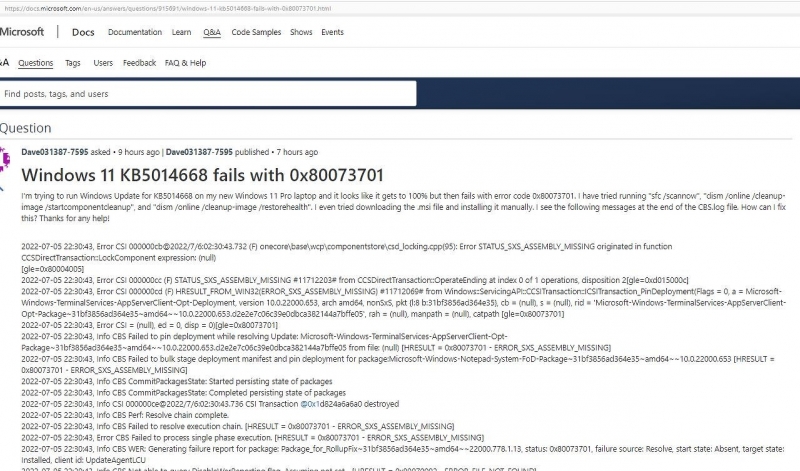Switch to the Questions tab
800x471 pixels.
(36, 63)
